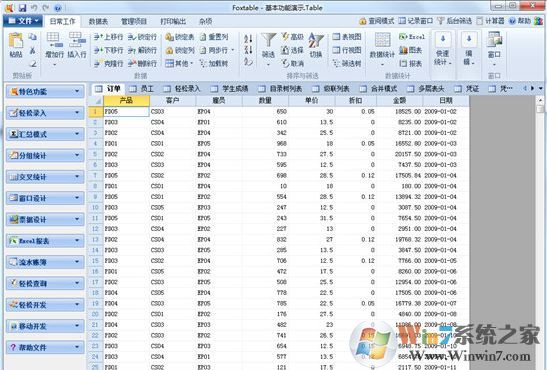Open the 合并模式 table tab
The height and width of the screenshot is (370, 547).
pos(378,89)
